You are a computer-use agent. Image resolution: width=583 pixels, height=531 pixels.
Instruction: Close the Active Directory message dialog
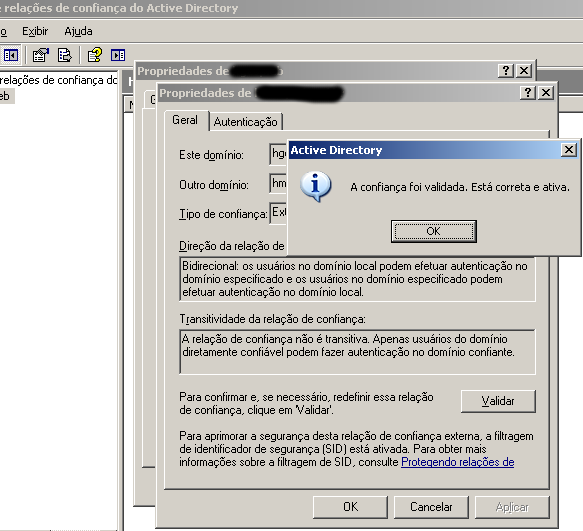(x=568, y=150)
